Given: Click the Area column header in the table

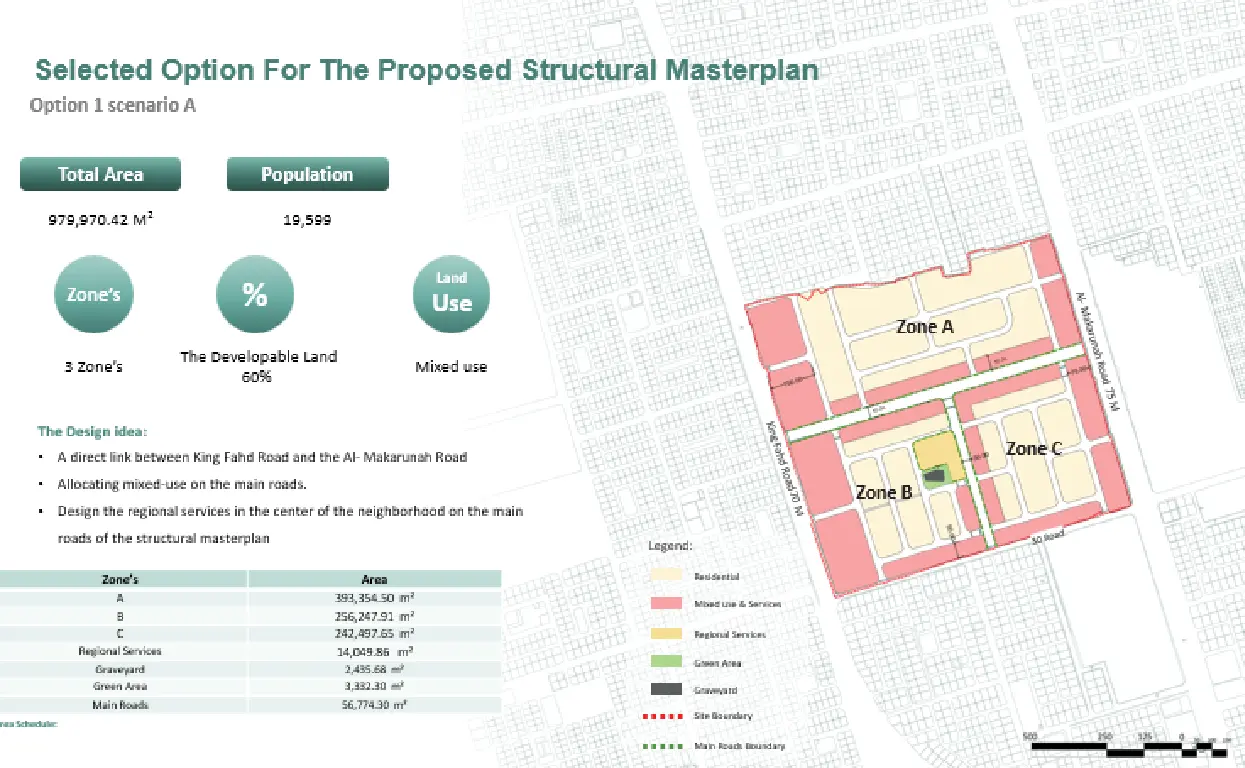Looking at the screenshot, I should coord(374,579).
